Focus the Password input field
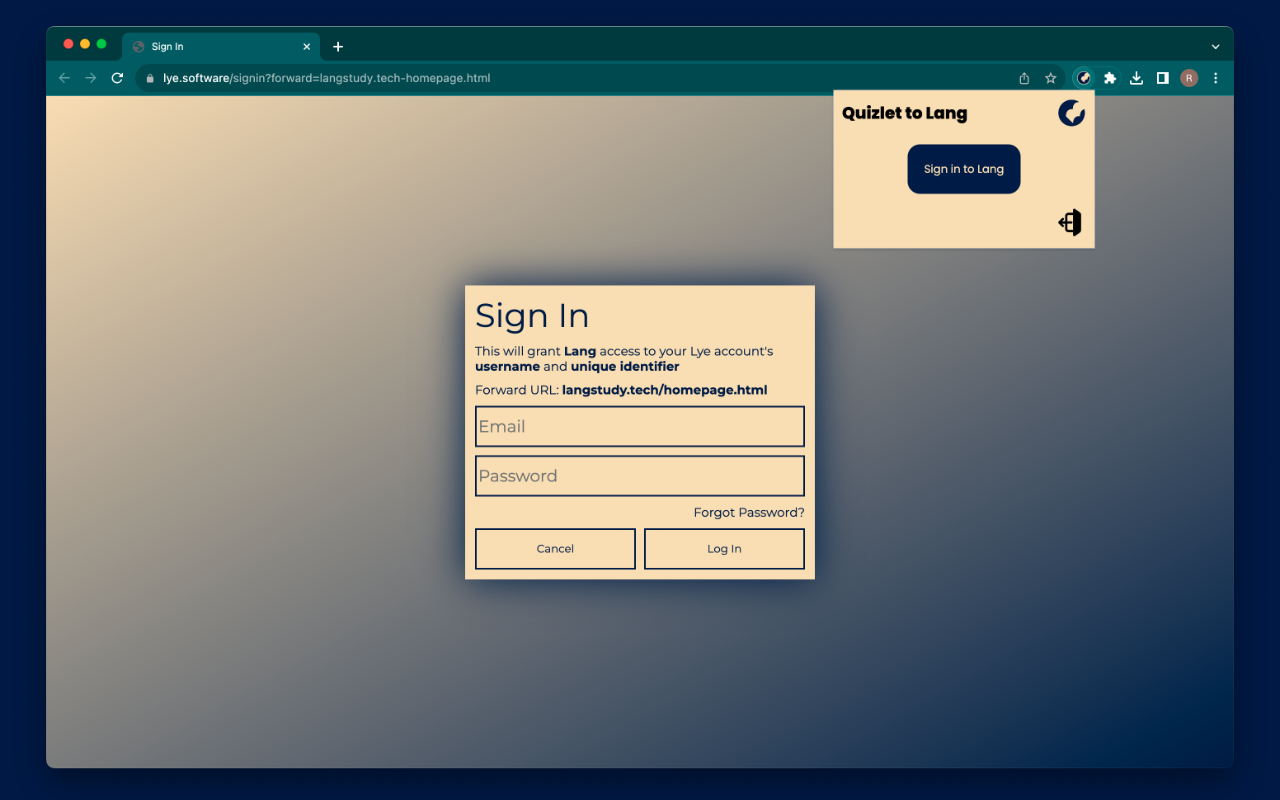The width and height of the screenshot is (1280, 800). tap(640, 476)
